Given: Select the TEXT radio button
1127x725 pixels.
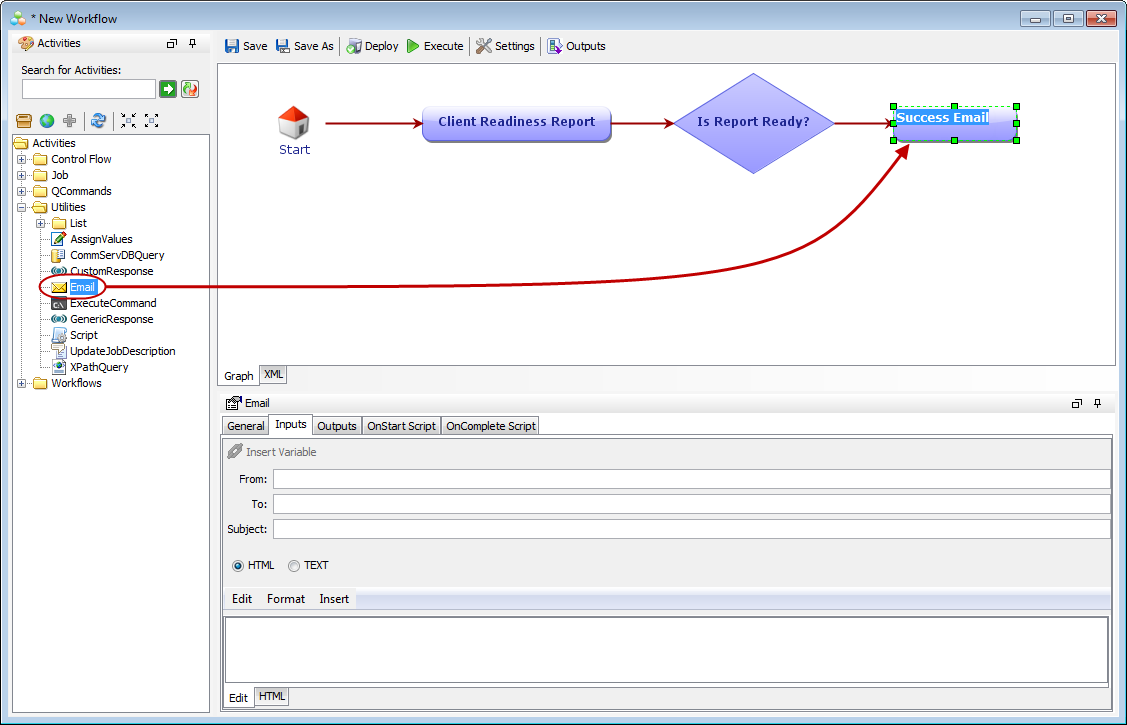Looking at the screenshot, I should click(294, 566).
